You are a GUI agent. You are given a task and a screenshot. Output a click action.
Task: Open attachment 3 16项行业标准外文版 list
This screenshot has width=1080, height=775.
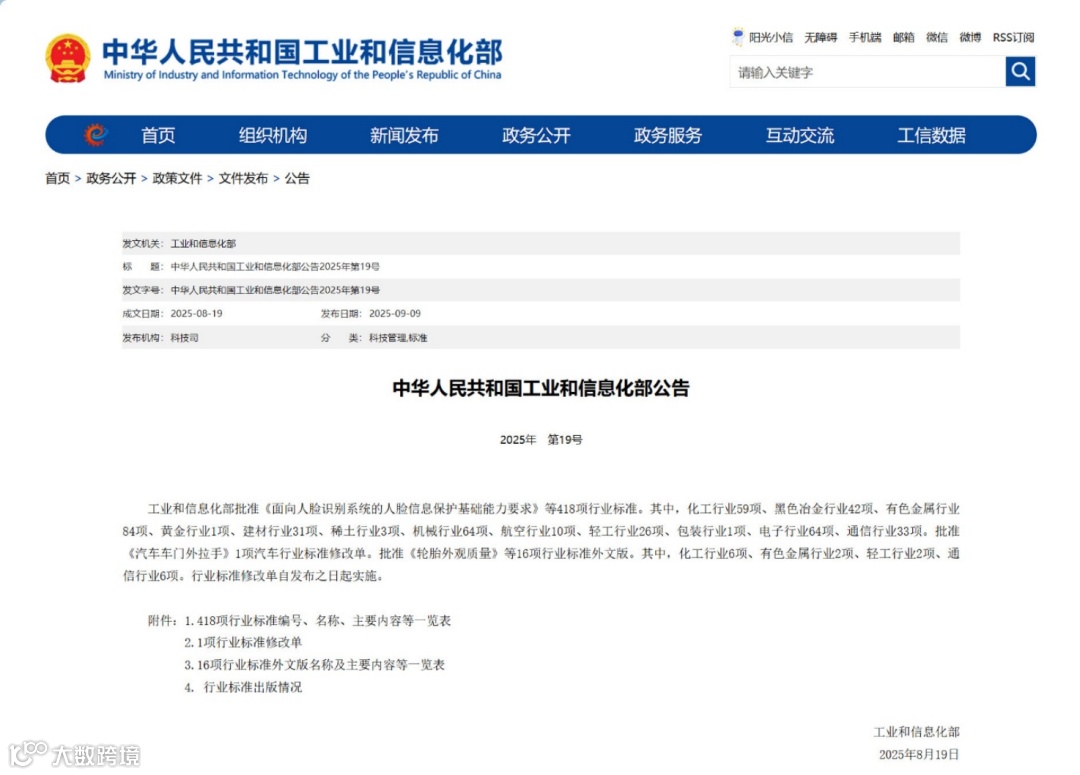click(315, 665)
